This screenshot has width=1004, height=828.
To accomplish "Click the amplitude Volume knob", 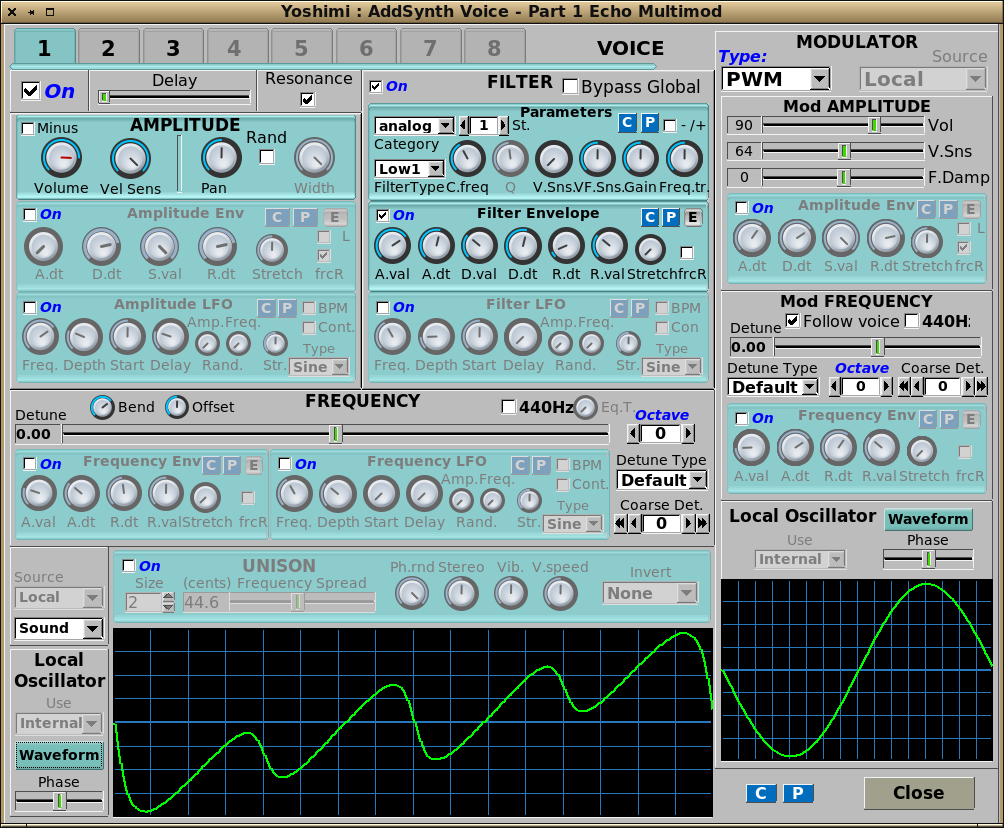I will (61, 158).
